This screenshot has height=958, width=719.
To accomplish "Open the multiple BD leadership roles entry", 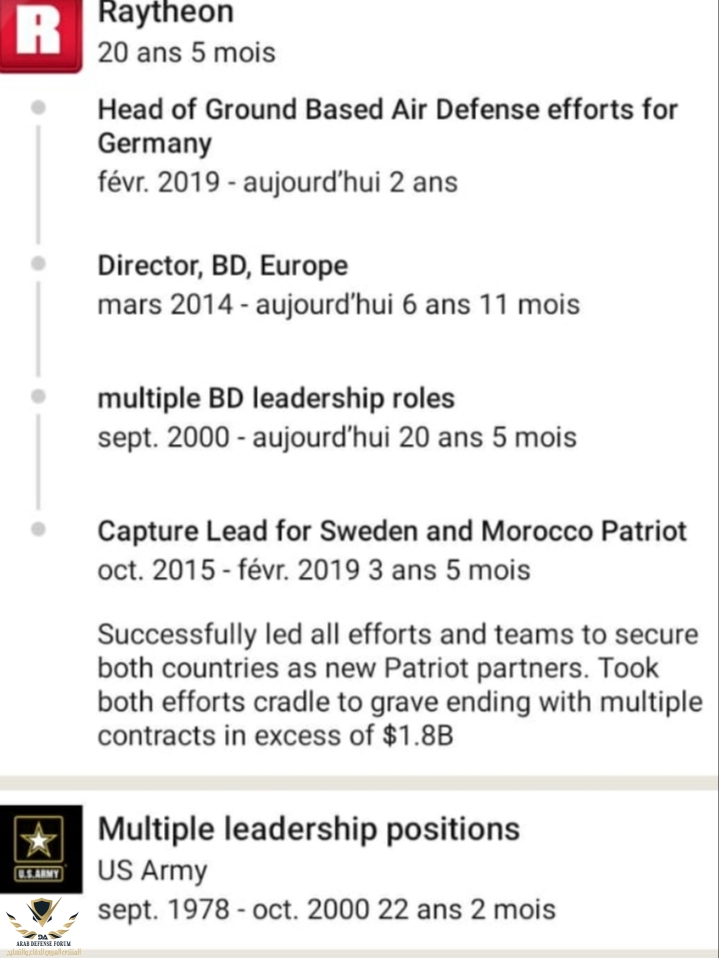I will coord(275,398).
